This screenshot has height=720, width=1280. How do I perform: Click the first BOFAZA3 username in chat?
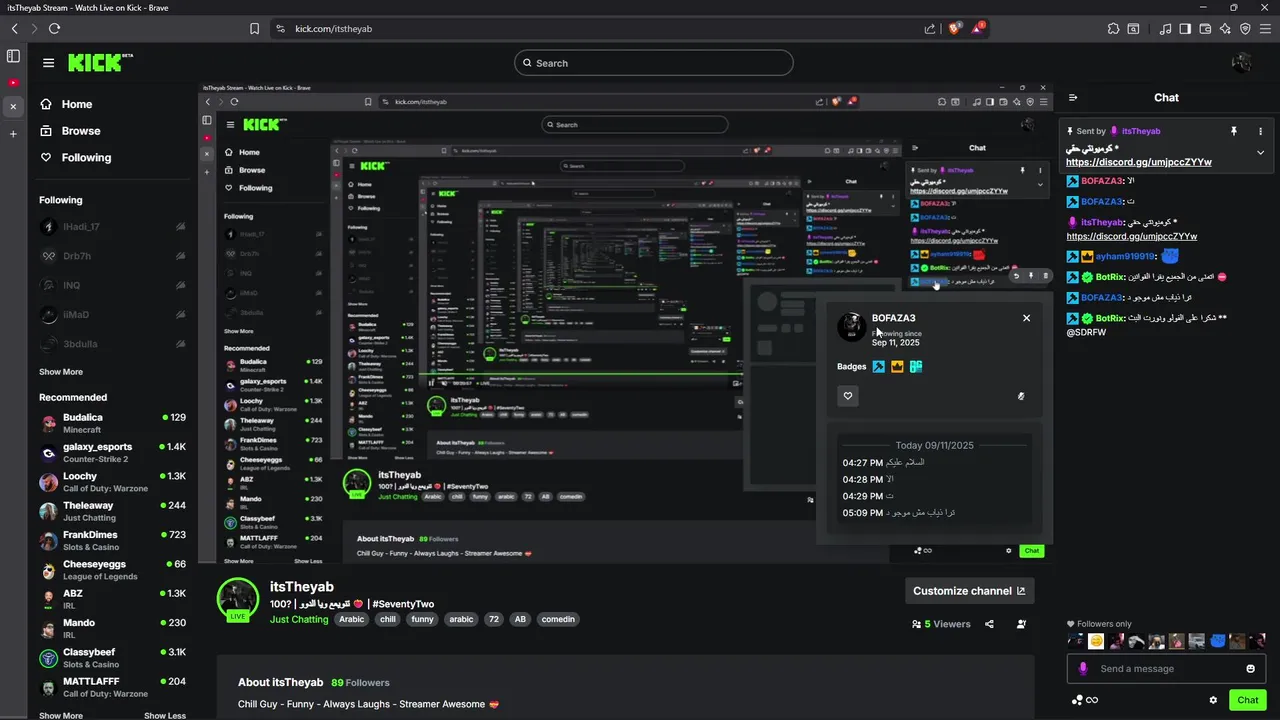[x=1101, y=181]
